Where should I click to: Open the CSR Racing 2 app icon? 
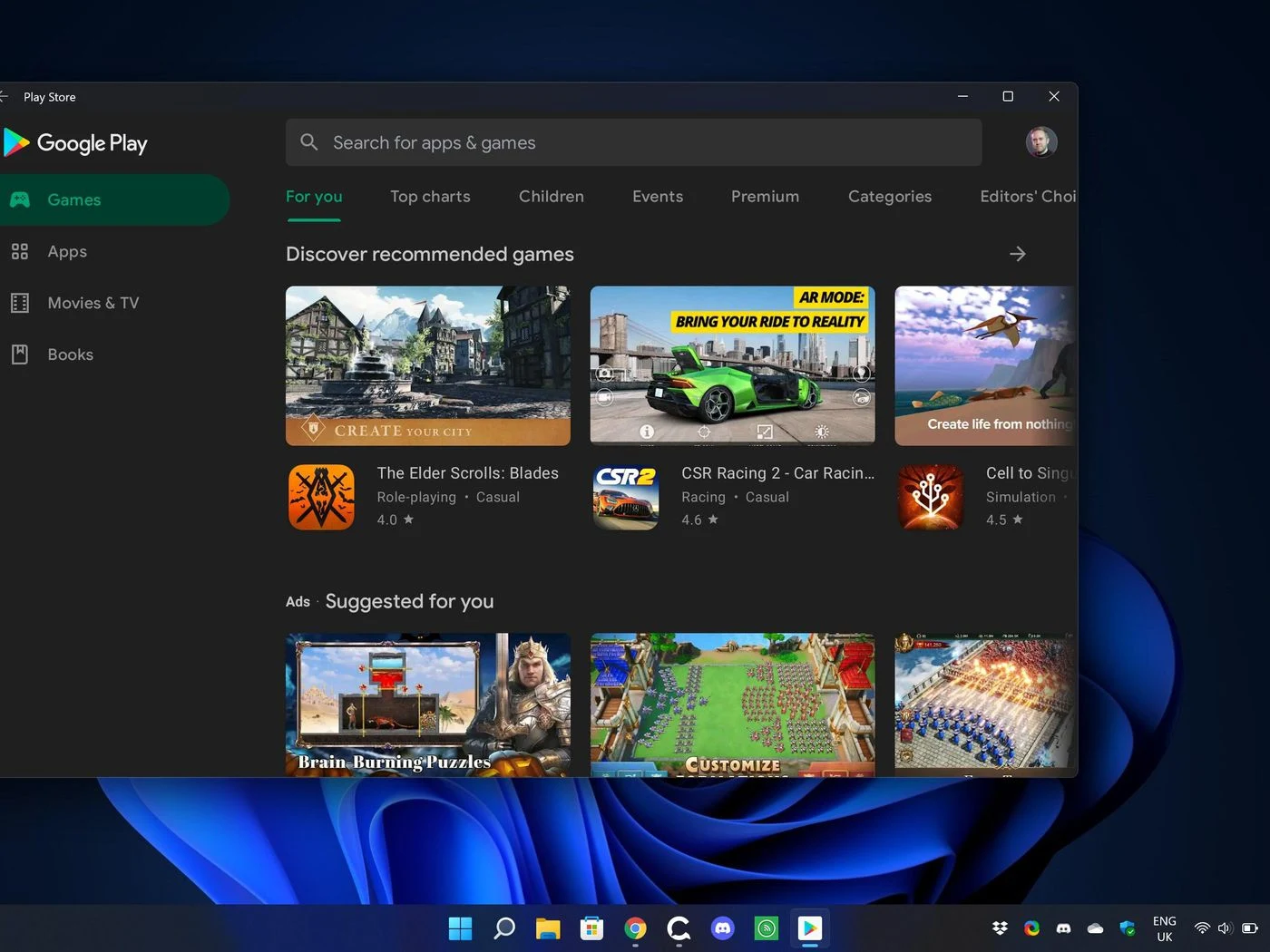626,497
